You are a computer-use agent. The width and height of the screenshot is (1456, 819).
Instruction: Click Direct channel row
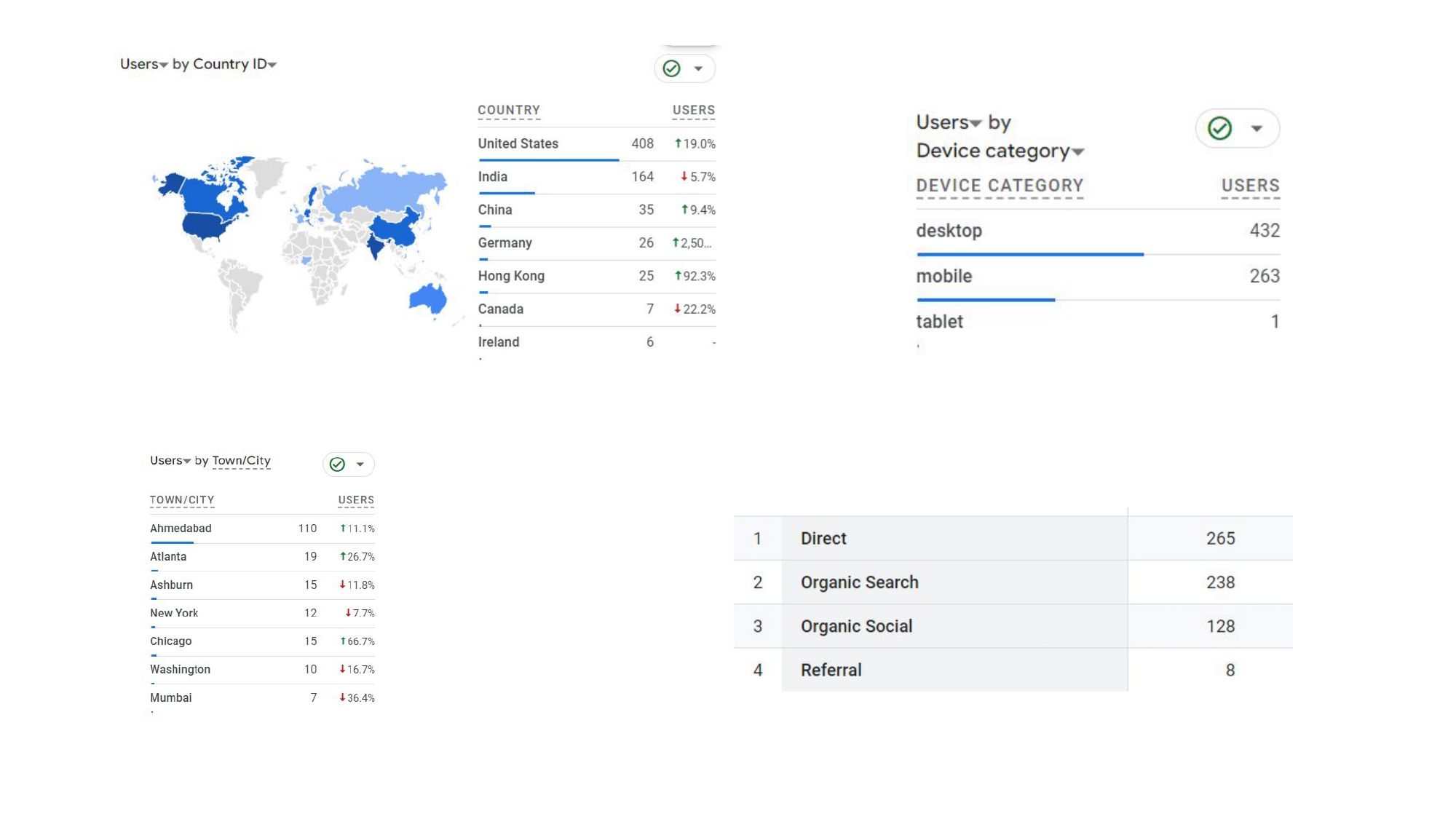click(x=1013, y=539)
